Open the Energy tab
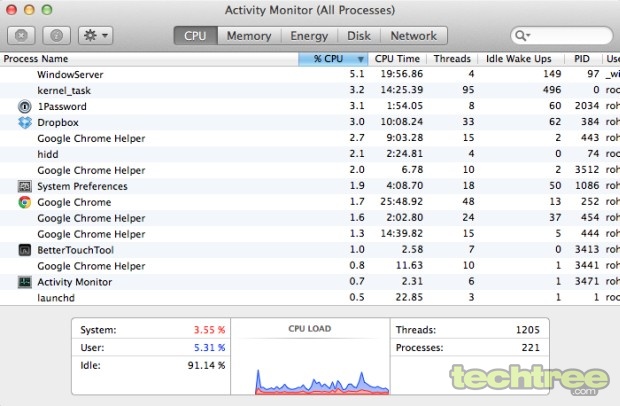 309,36
